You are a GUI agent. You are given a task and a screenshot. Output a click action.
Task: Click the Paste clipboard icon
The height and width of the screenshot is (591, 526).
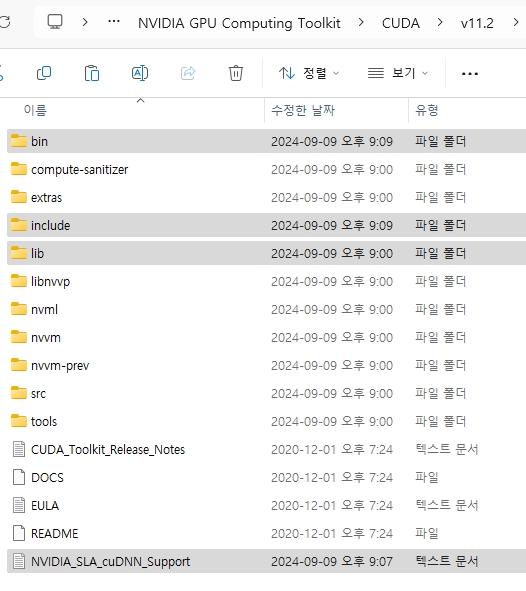coord(92,73)
